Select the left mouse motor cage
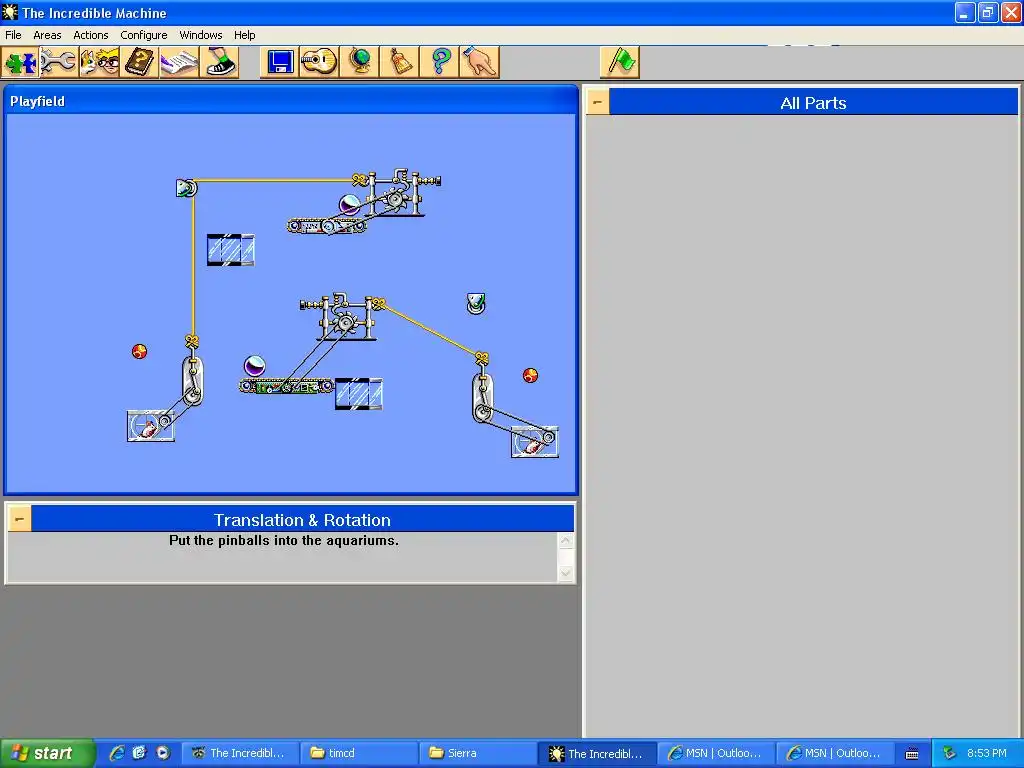The width and height of the screenshot is (1024, 768). tap(151, 426)
